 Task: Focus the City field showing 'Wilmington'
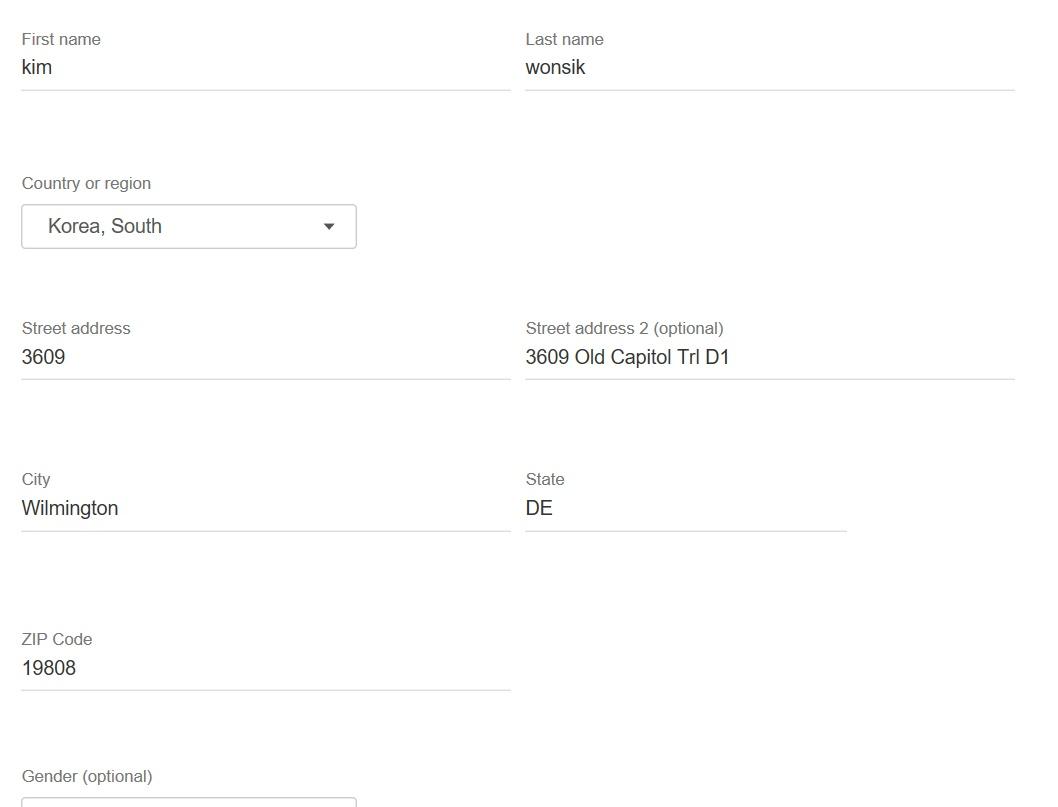(x=265, y=508)
